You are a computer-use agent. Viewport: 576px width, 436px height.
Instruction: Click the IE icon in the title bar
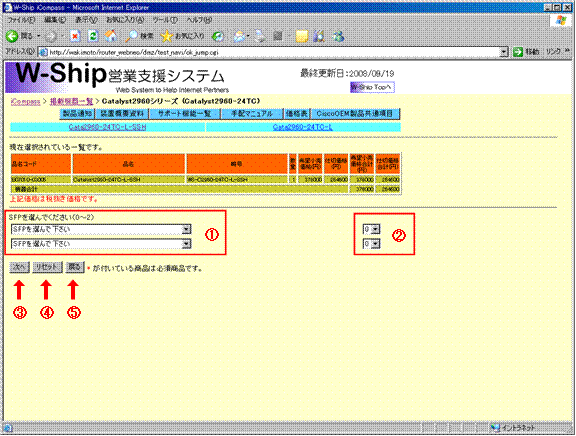point(7,7)
